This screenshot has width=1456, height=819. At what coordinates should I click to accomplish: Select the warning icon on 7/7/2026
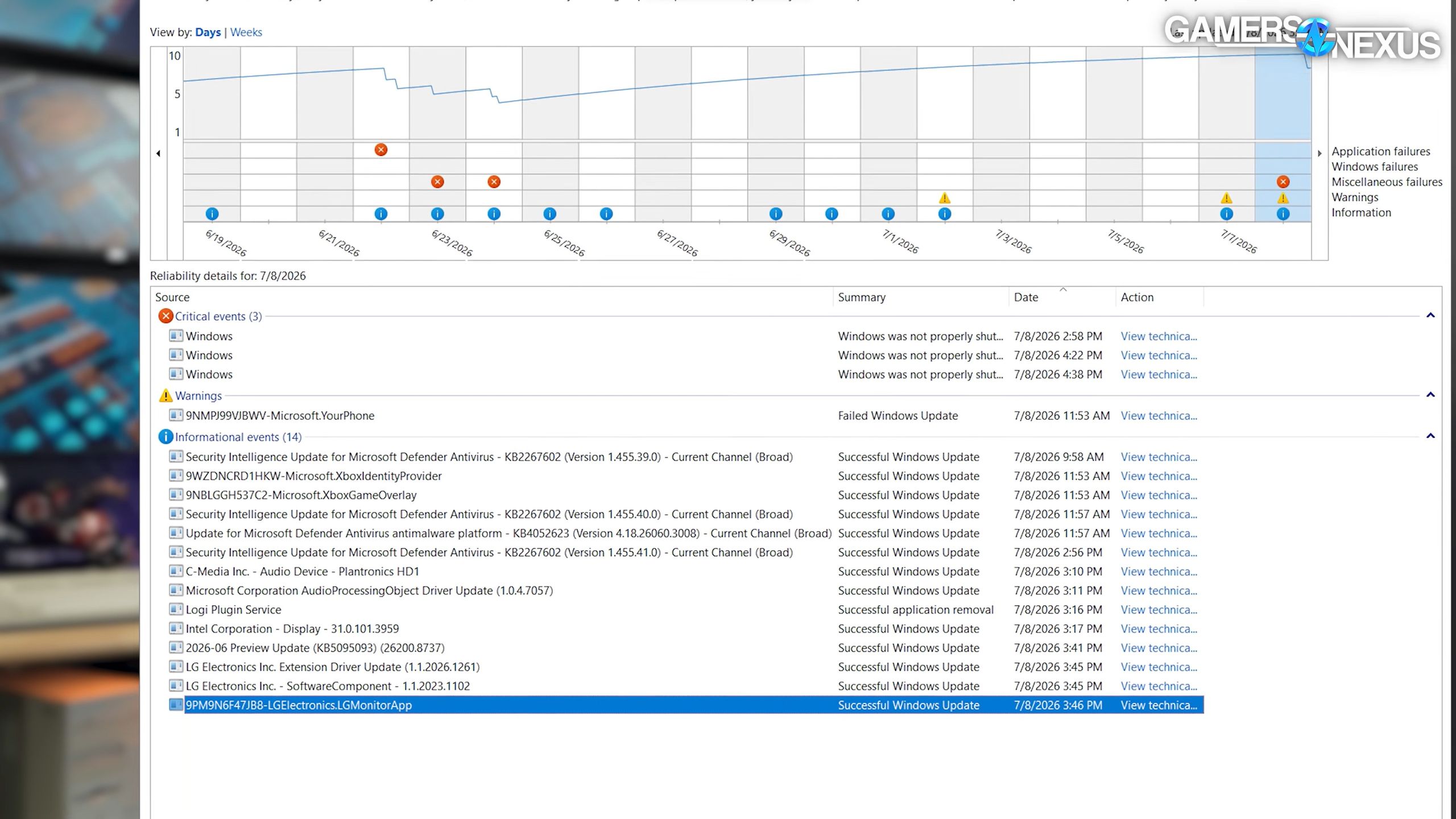[x=1227, y=198]
